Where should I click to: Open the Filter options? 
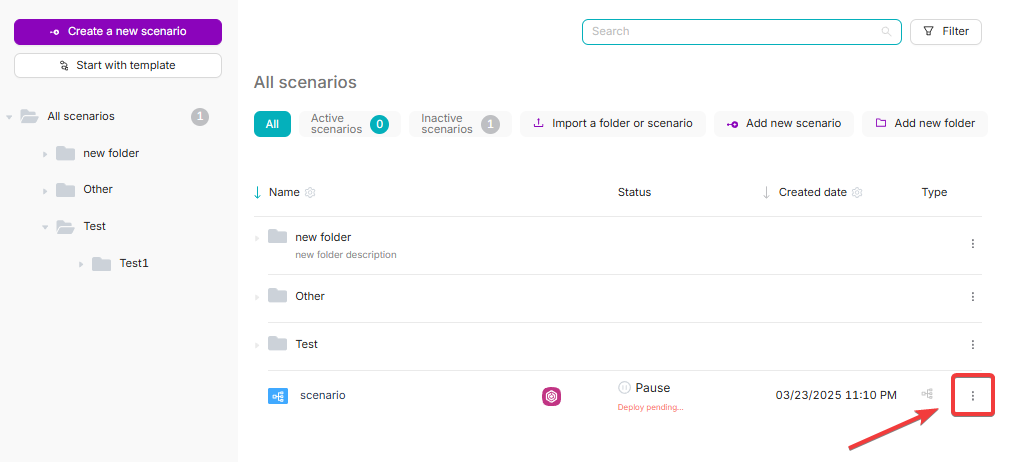click(x=945, y=32)
